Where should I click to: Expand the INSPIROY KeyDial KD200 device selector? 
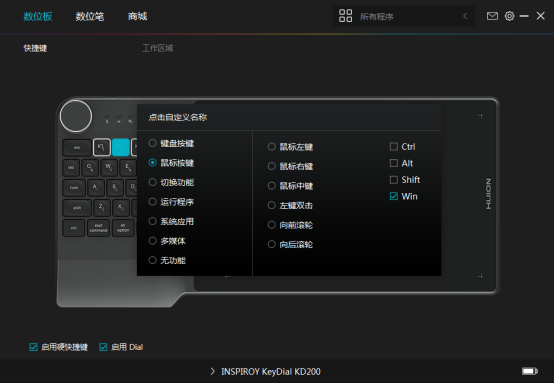(212, 371)
